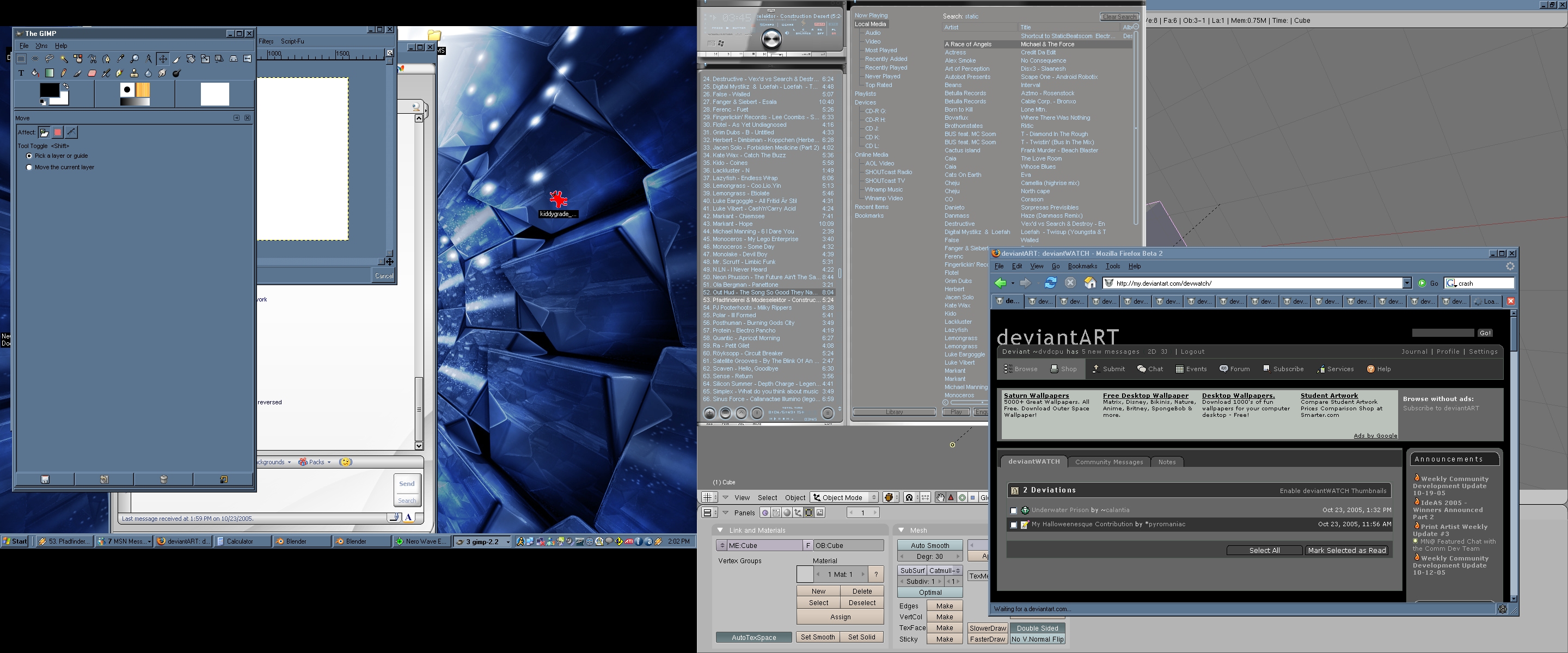Toggle Blender Double Sided button
The height and width of the screenshot is (653, 1568).
tap(1037, 628)
